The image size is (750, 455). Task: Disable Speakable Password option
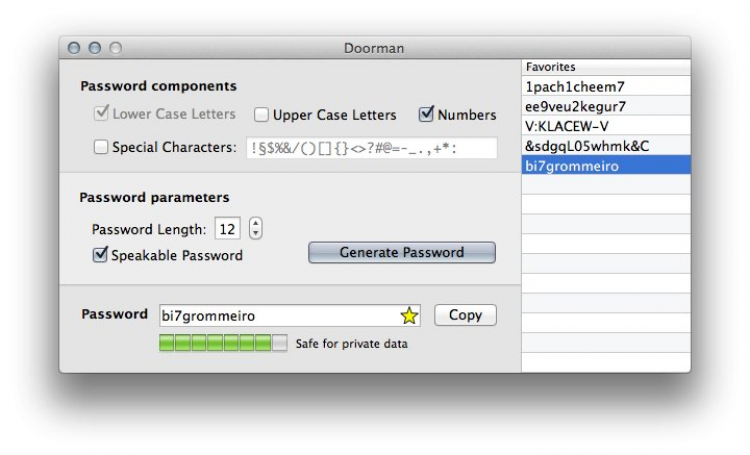click(101, 255)
